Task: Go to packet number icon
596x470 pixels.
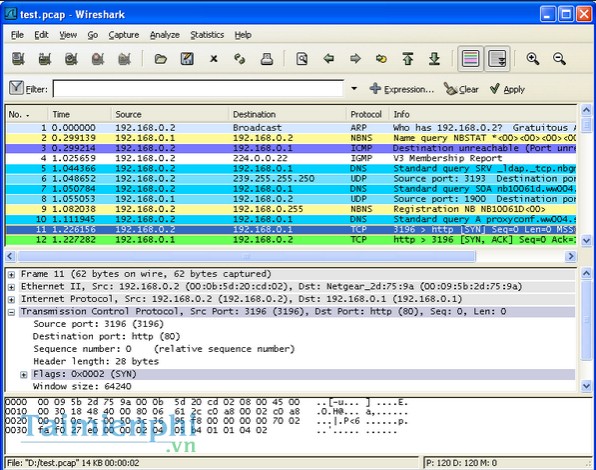Action: (381, 59)
